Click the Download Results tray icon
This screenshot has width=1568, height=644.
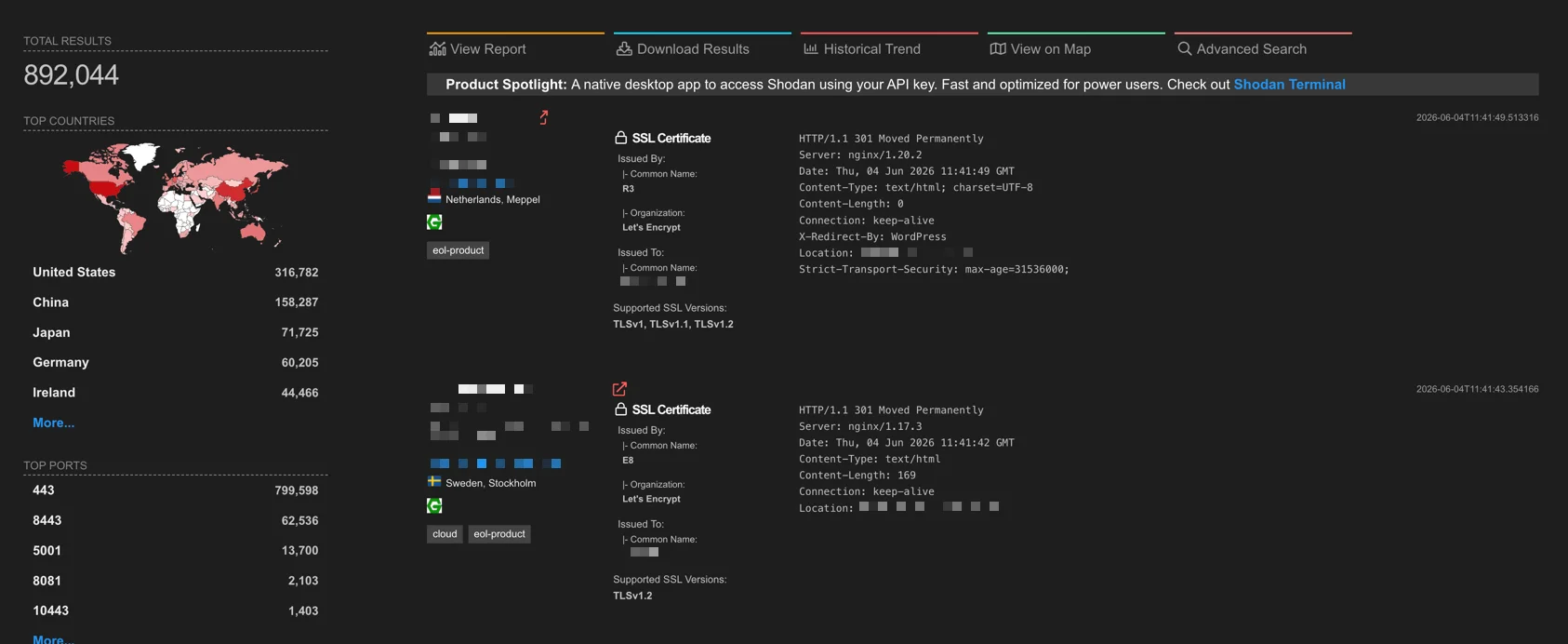pyautogui.click(x=624, y=48)
